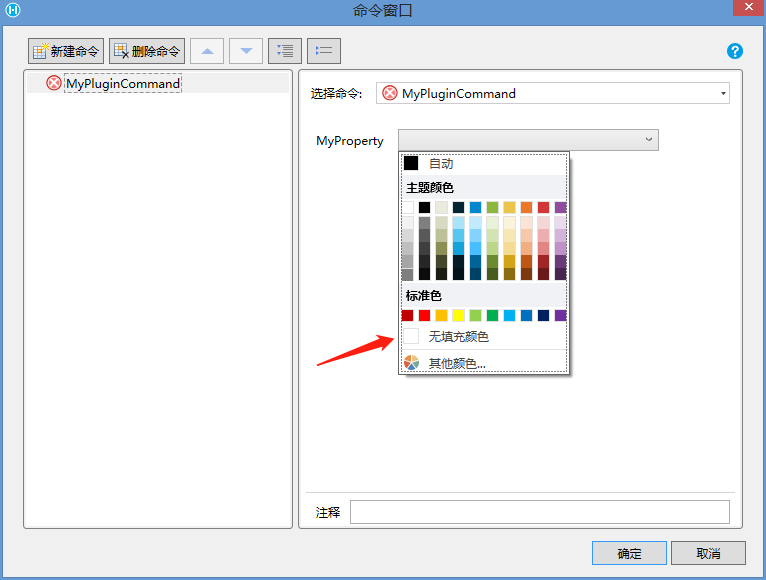Pick yellow standard color swatch

click(459, 316)
